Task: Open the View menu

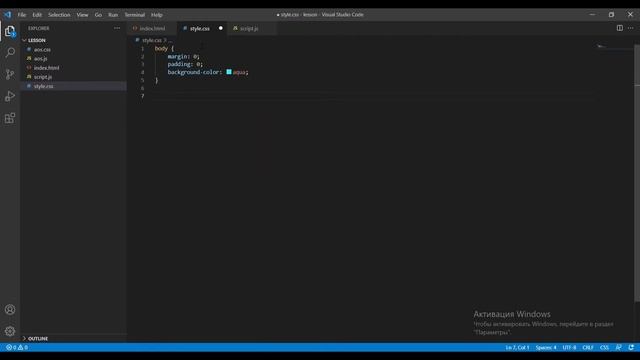Action: point(82,15)
